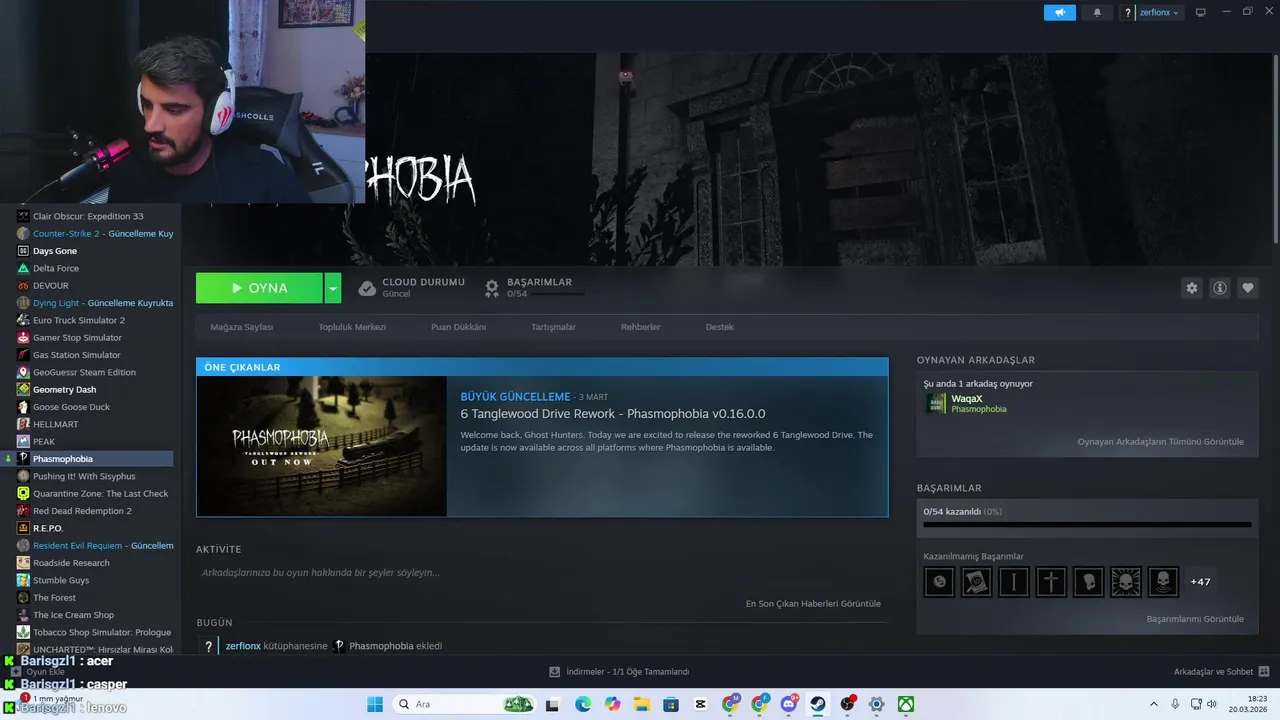
Task: Open En Son Çıkan Haberleri Görüntüle link
Action: click(x=813, y=604)
